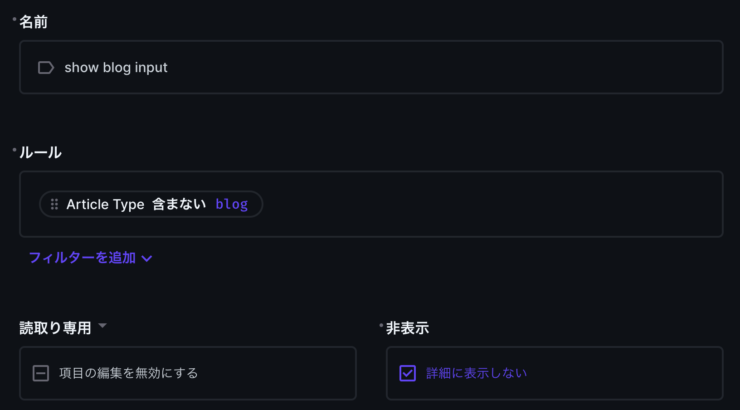740x410 pixels.
Task: Uncheck the 詳細に表示しない checkbox
Action: [407, 373]
